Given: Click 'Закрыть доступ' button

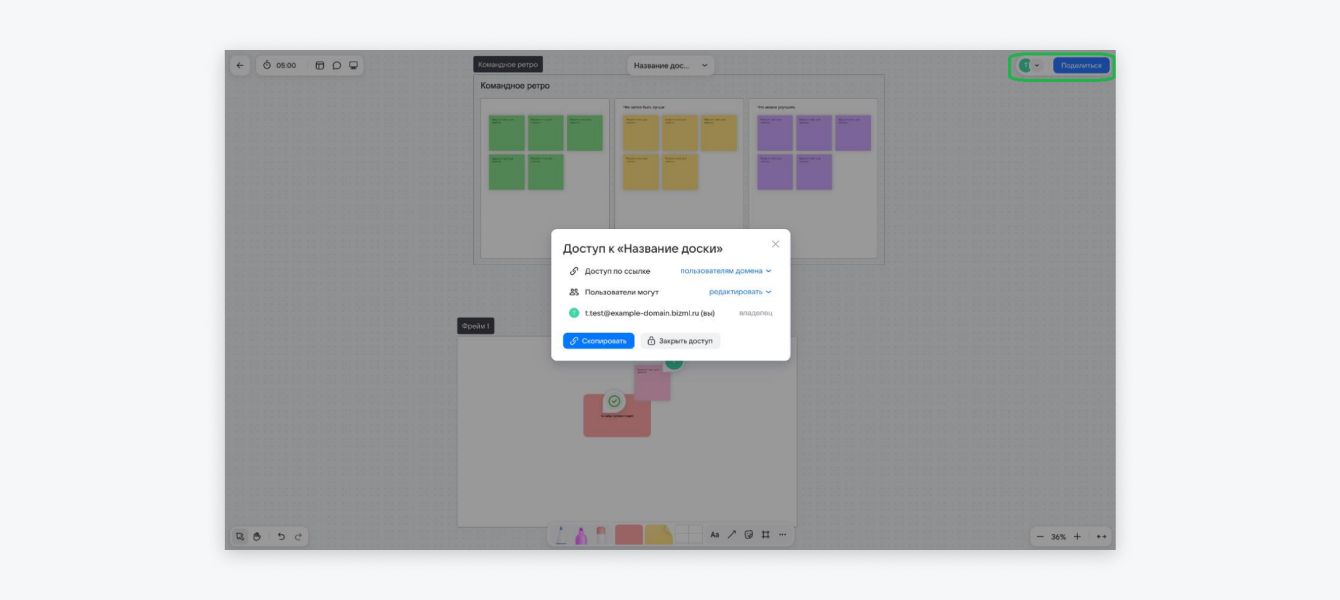Looking at the screenshot, I should 680,341.
